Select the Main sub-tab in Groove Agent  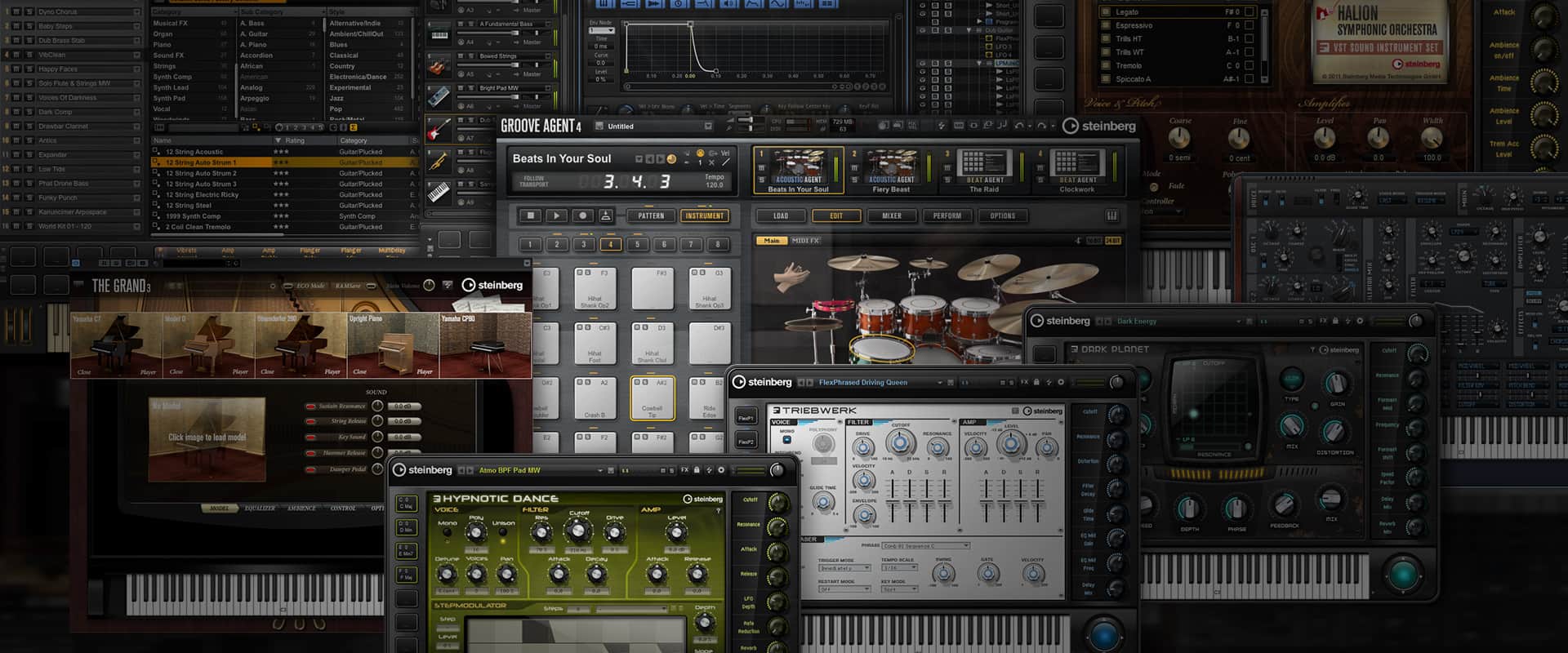click(x=772, y=241)
